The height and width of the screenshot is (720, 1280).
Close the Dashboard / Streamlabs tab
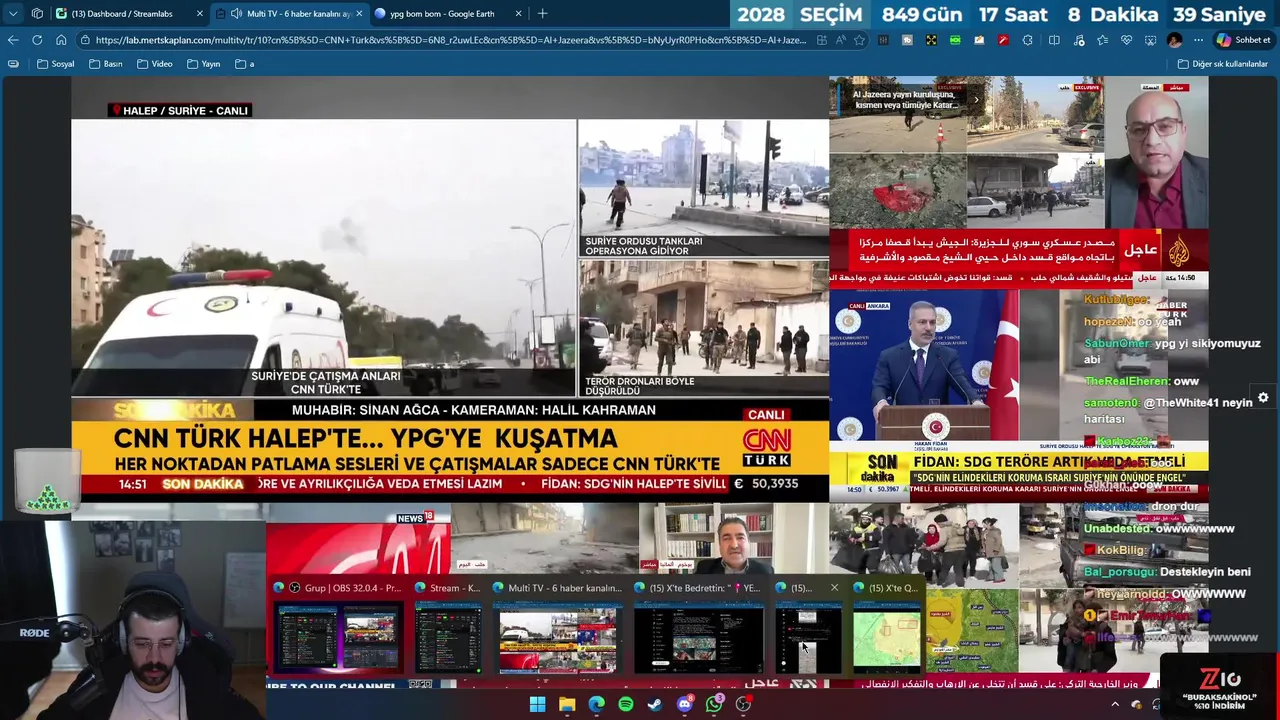point(199,14)
